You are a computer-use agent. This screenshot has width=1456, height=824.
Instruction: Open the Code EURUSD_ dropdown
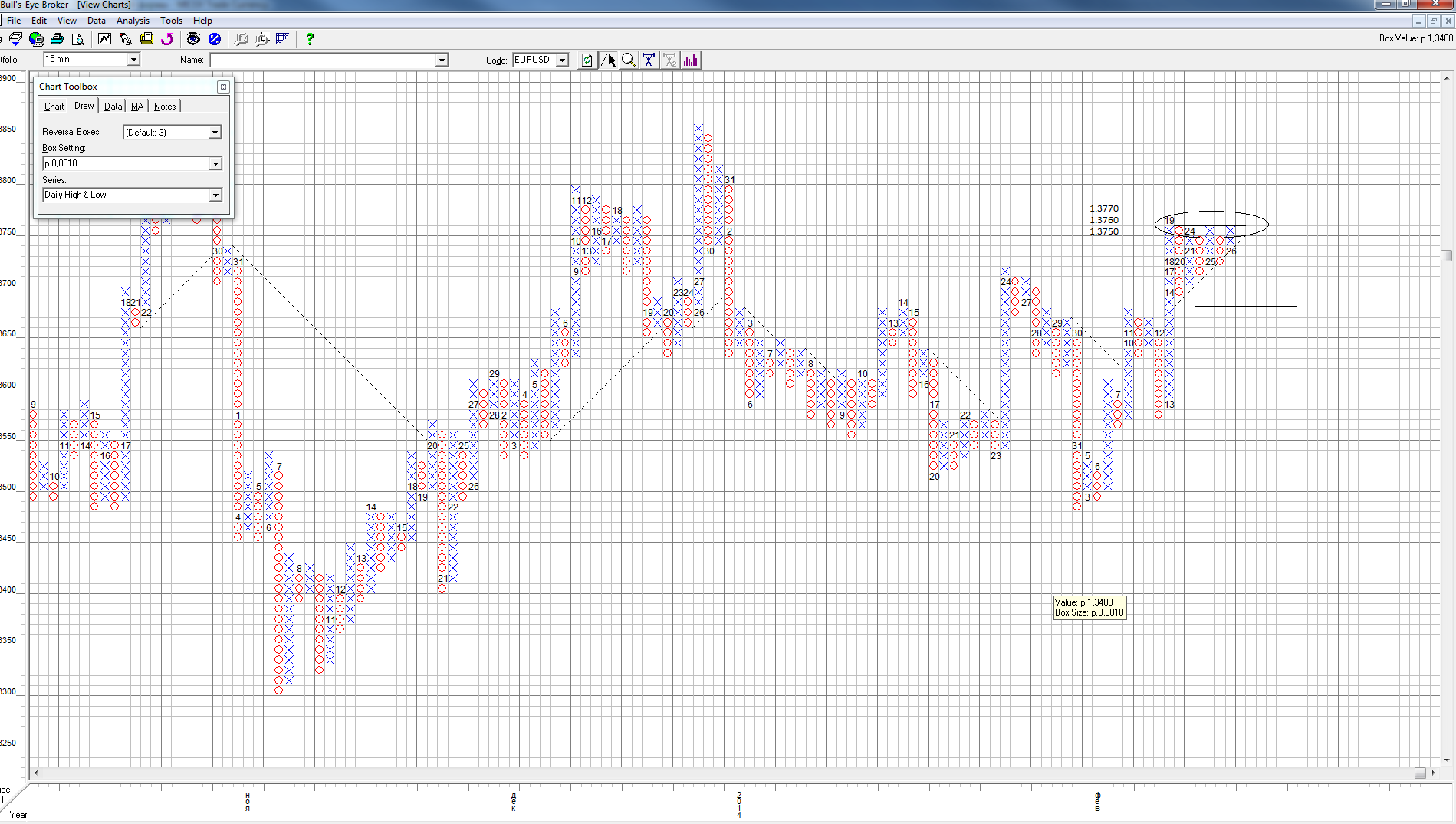563,60
